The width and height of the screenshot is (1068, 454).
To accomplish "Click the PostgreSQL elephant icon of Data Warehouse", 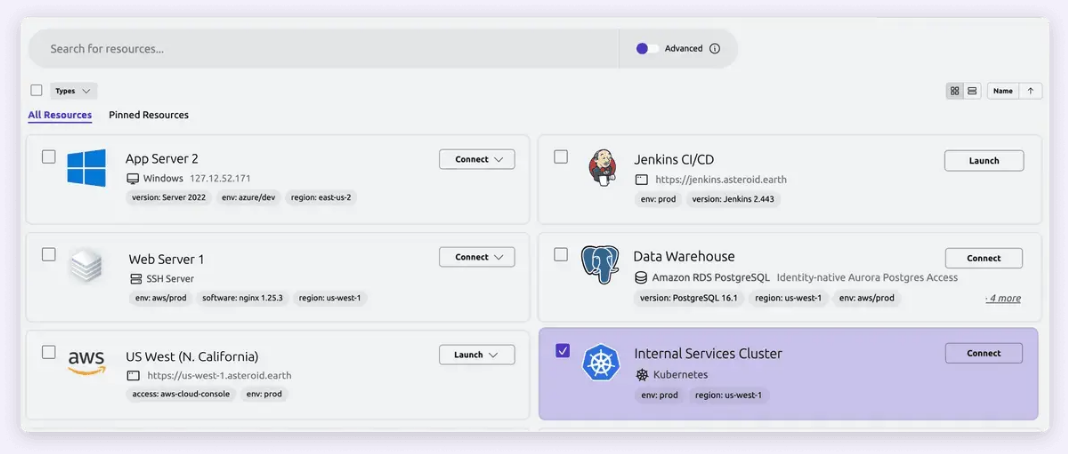I will (x=600, y=265).
